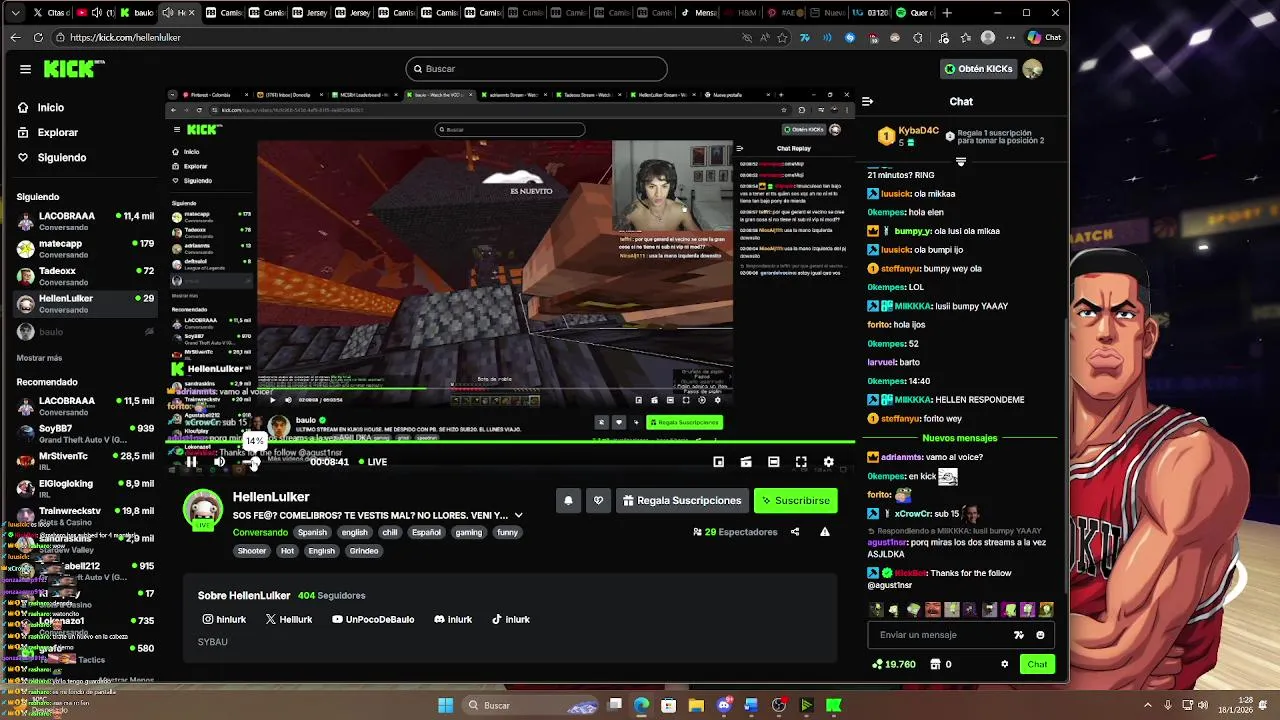Collapse the chat panel arrow icon
The image size is (1280, 720).
(867, 101)
